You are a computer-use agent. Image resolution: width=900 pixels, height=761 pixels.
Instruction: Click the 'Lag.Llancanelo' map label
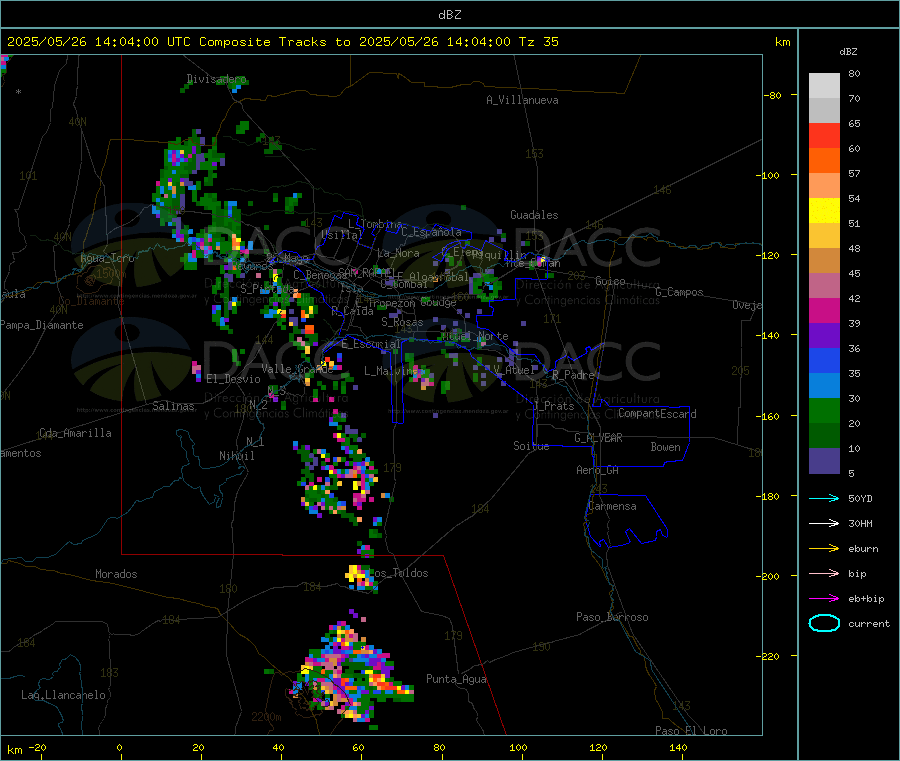(x=63, y=695)
